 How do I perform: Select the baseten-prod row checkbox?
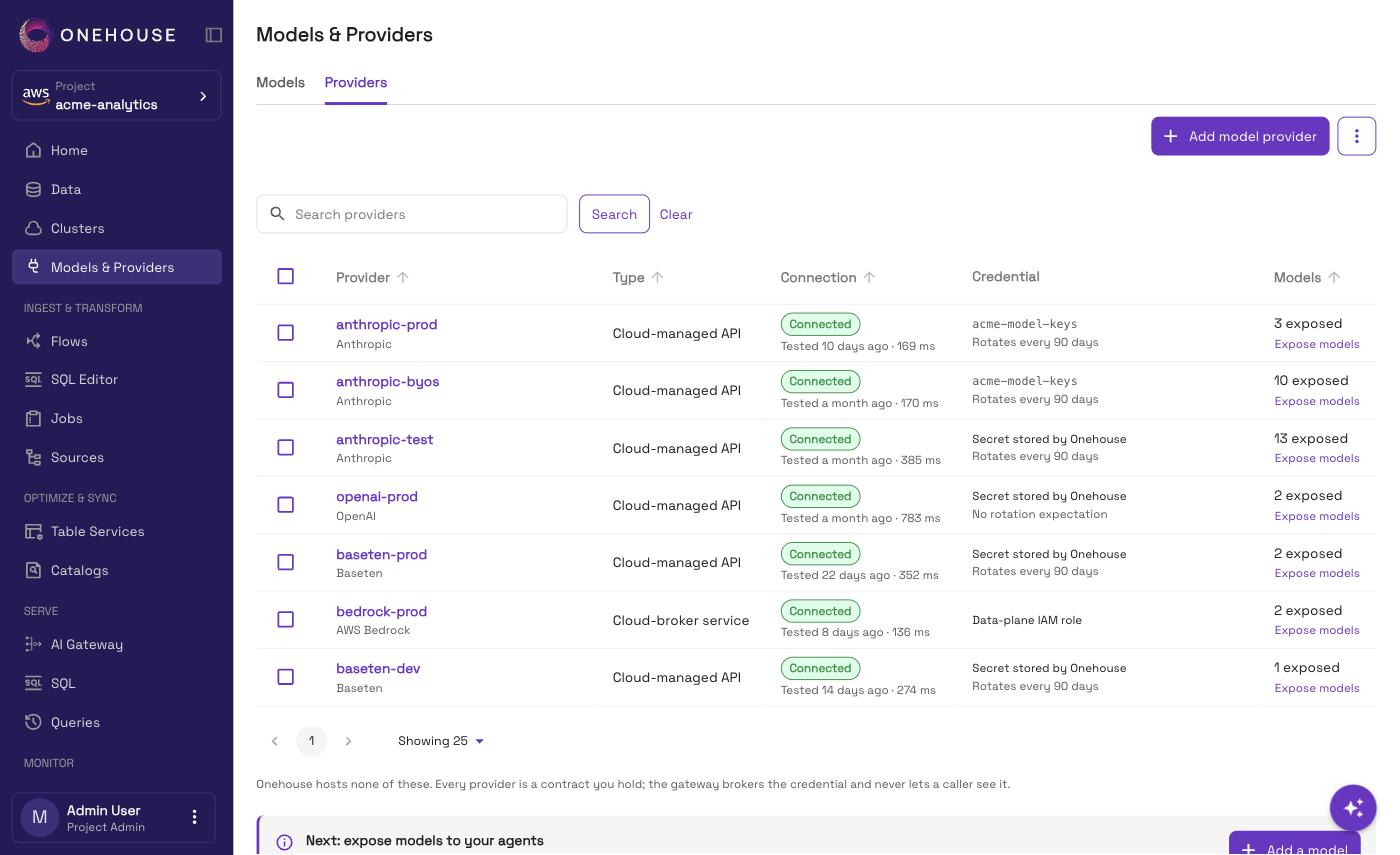[285, 562]
